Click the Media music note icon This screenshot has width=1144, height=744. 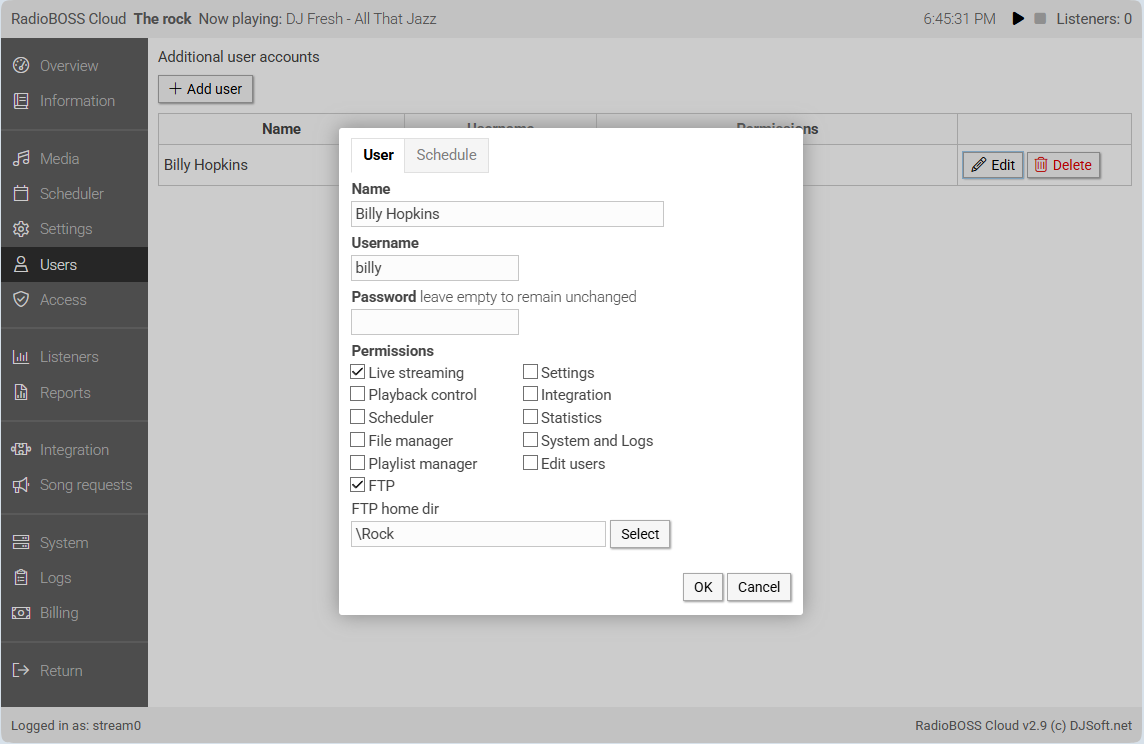21,159
